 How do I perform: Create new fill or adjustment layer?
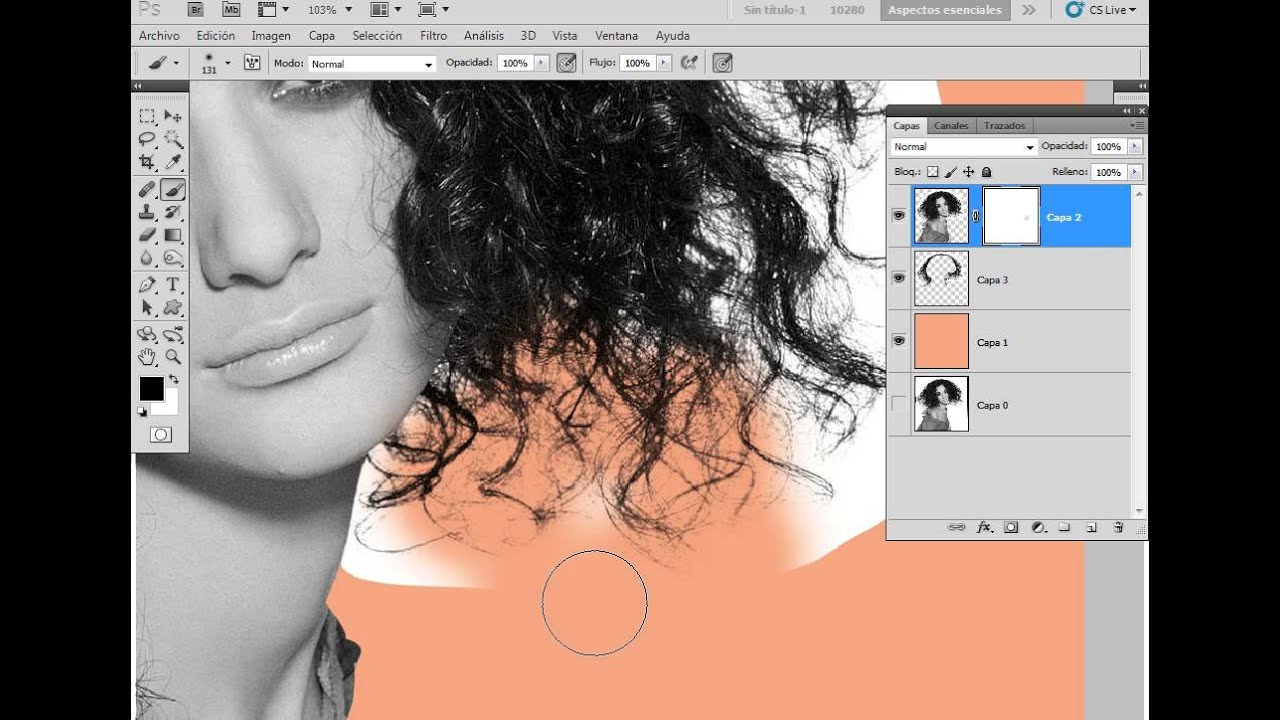coord(1038,527)
